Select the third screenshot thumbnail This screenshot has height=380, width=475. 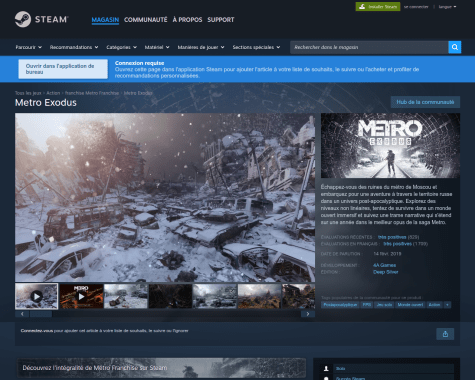pos(126,296)
